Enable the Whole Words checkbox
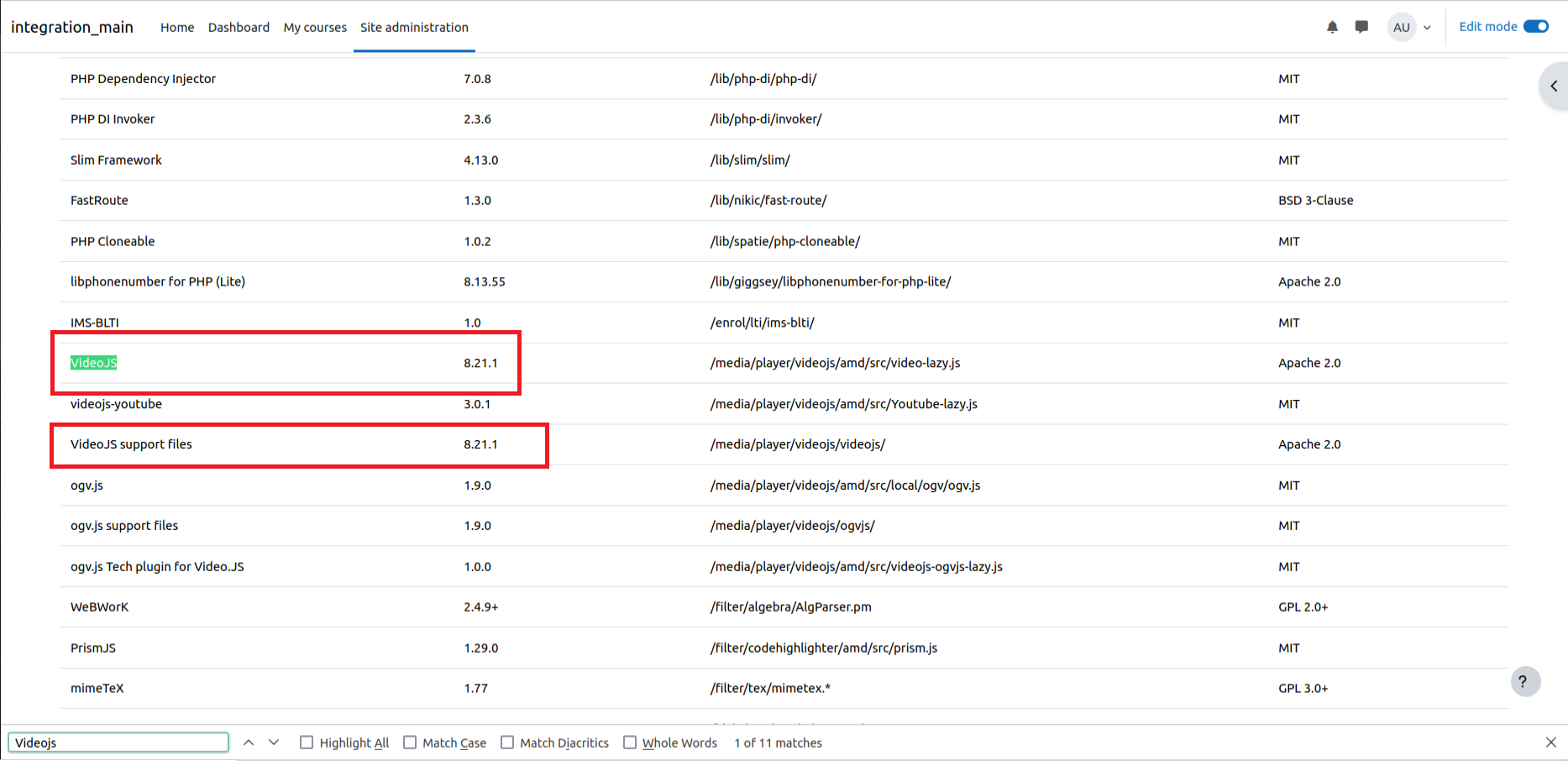This screenshot has width=1568, height=761. tap(630, 743)
